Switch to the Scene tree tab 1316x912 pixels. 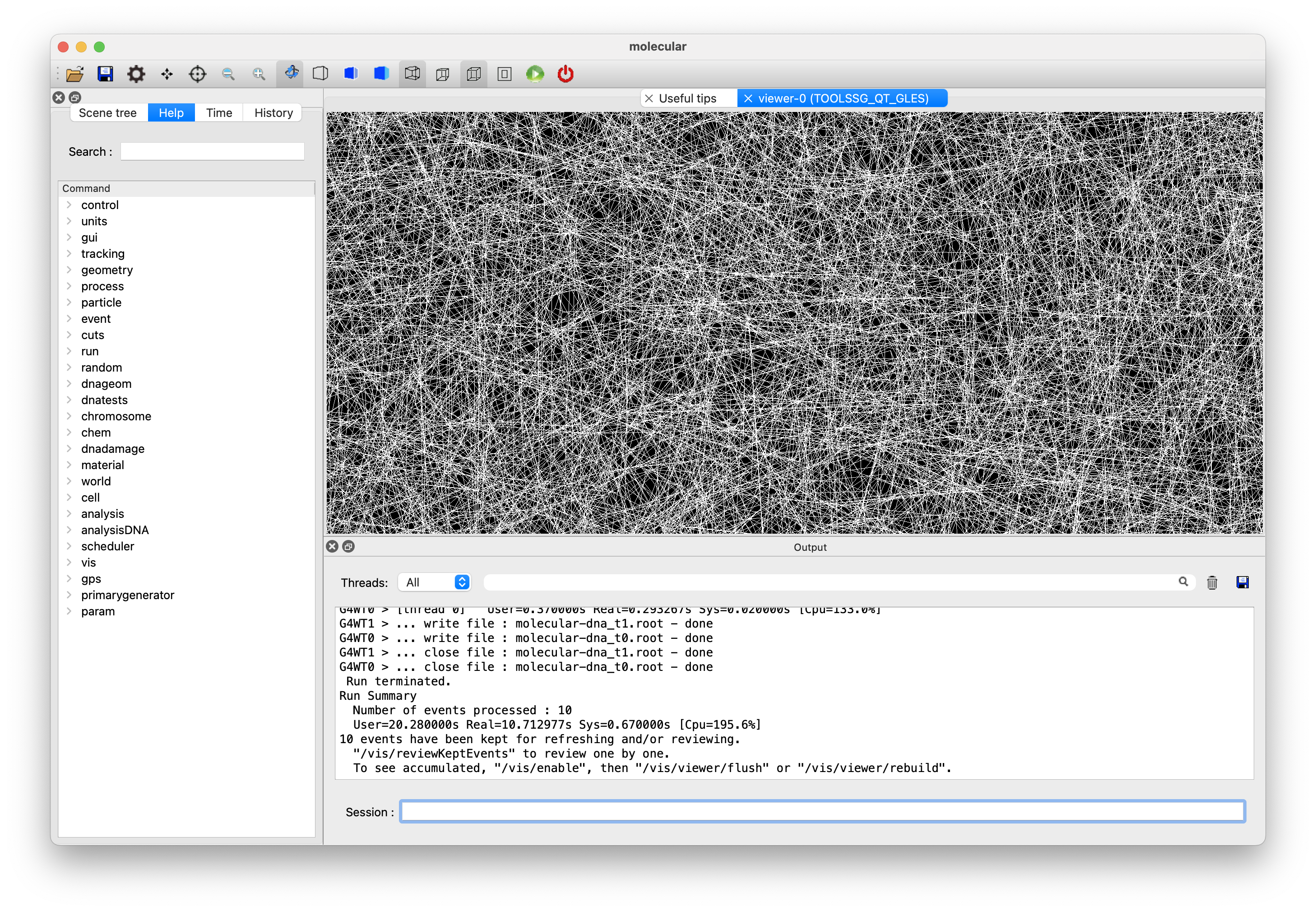click(x=108, y=113)
